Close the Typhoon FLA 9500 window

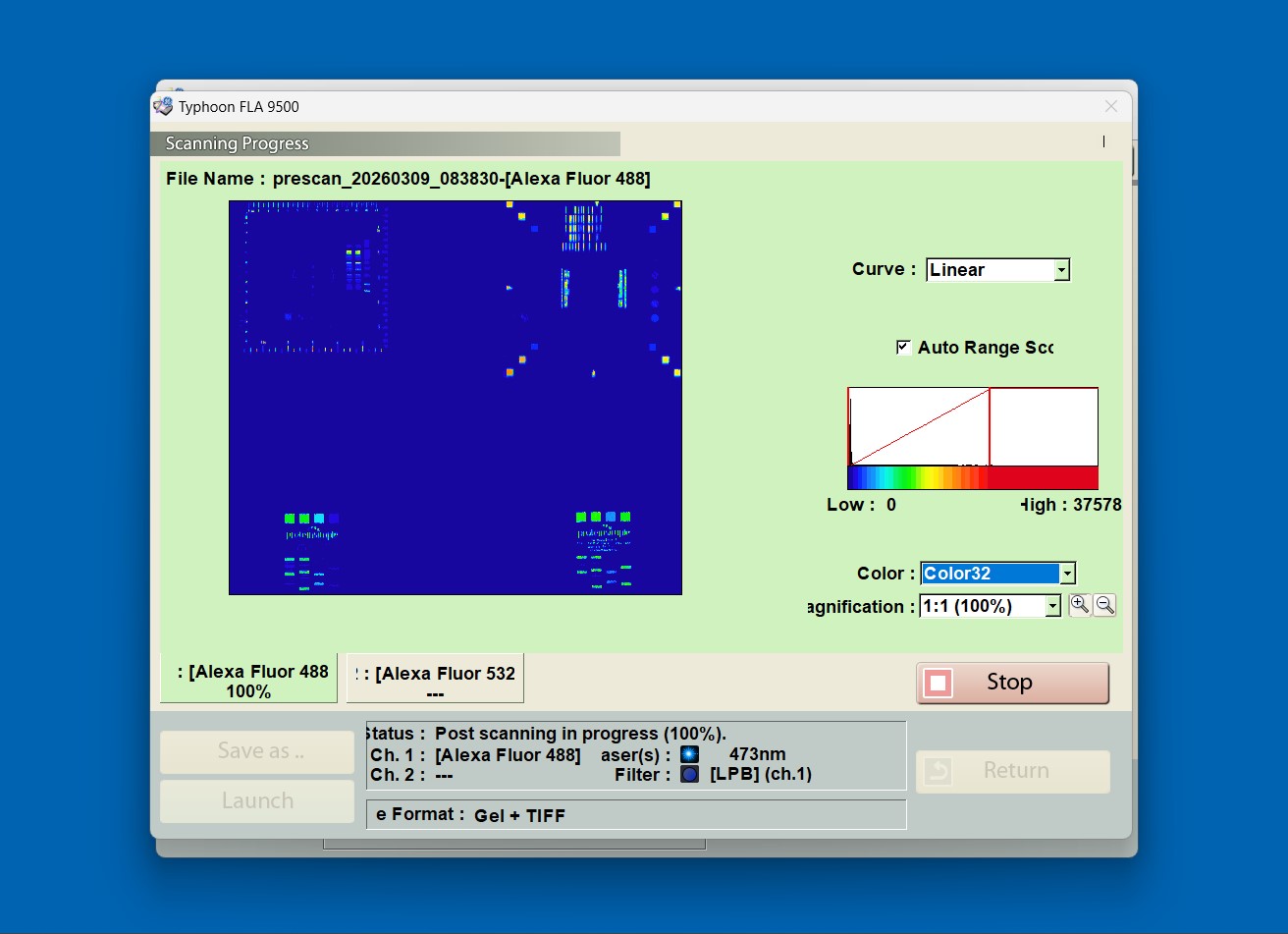click(x=1111, y=106)
